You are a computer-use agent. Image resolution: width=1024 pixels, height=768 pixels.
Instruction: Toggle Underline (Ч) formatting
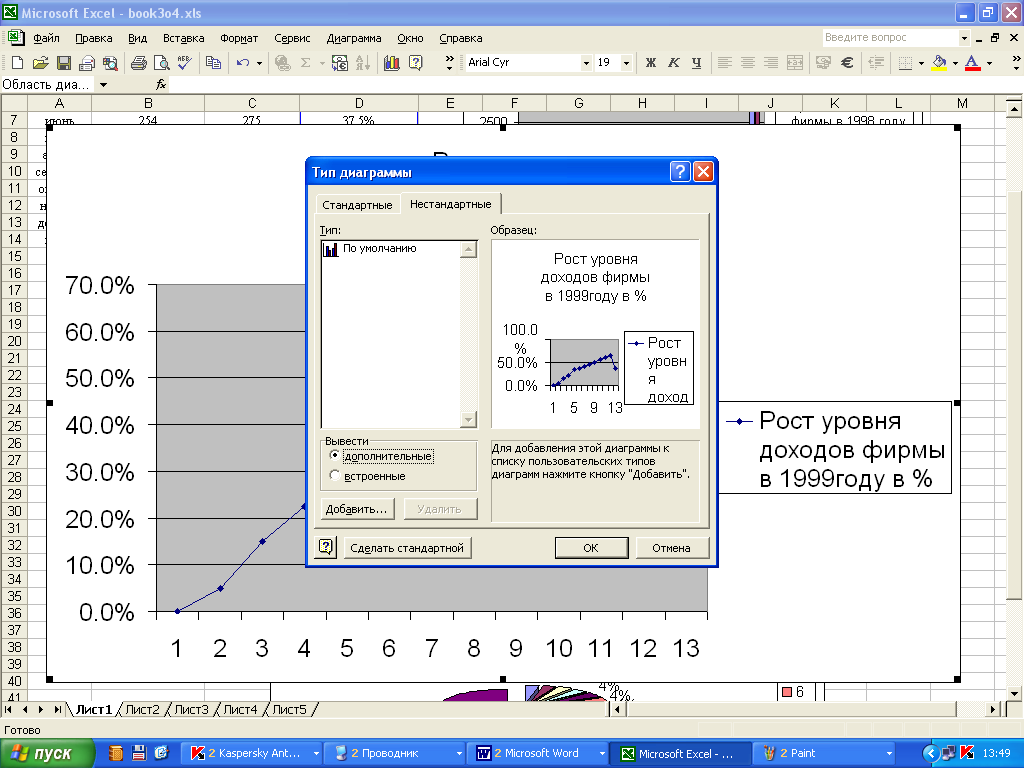[x=696, y=63]
